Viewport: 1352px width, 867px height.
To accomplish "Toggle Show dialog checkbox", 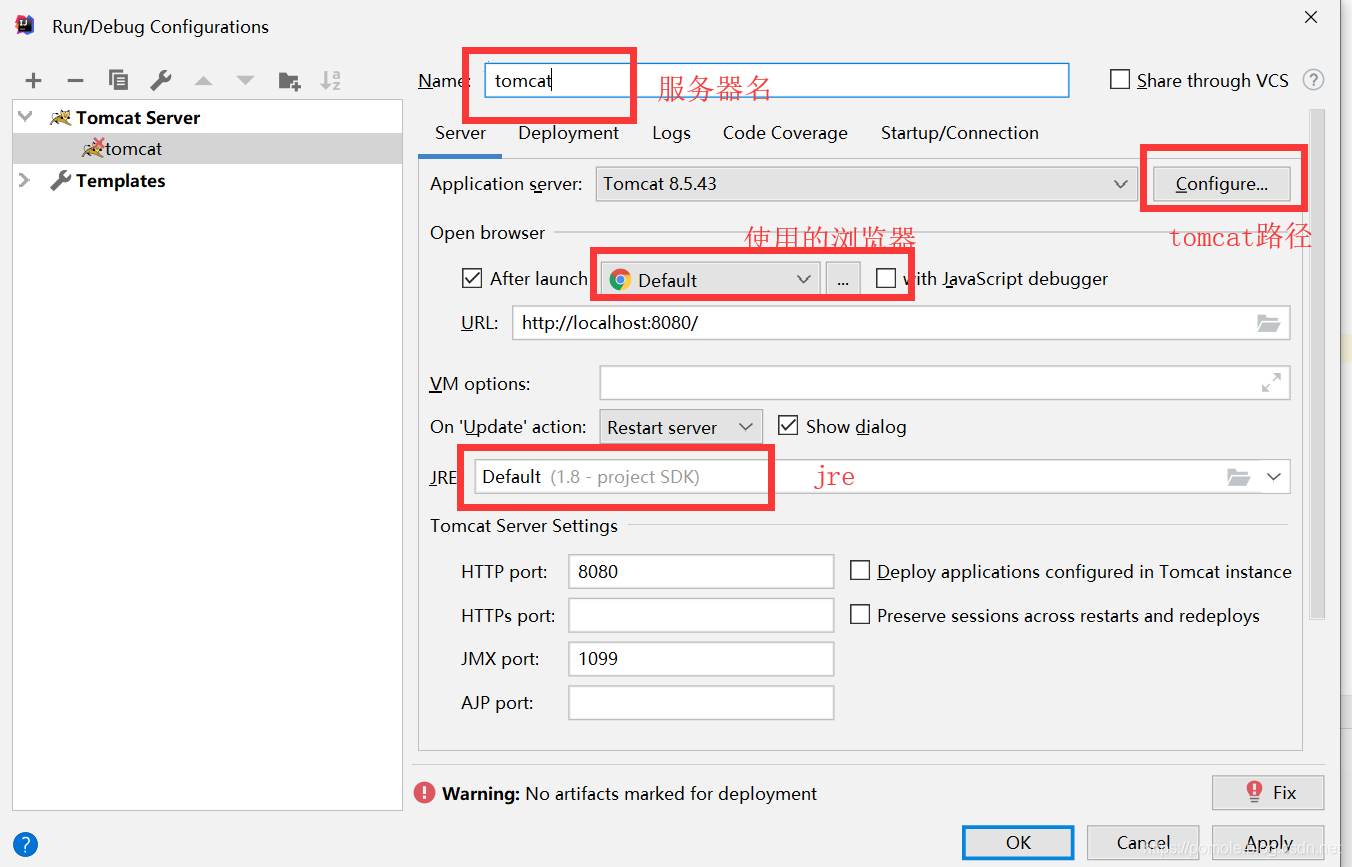I will (788, 426).
